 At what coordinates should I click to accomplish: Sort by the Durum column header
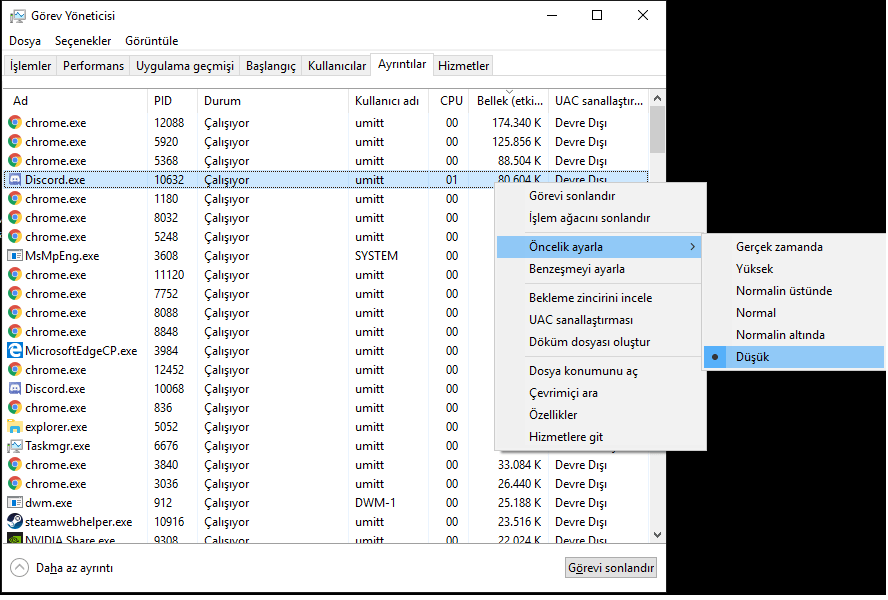274,100
